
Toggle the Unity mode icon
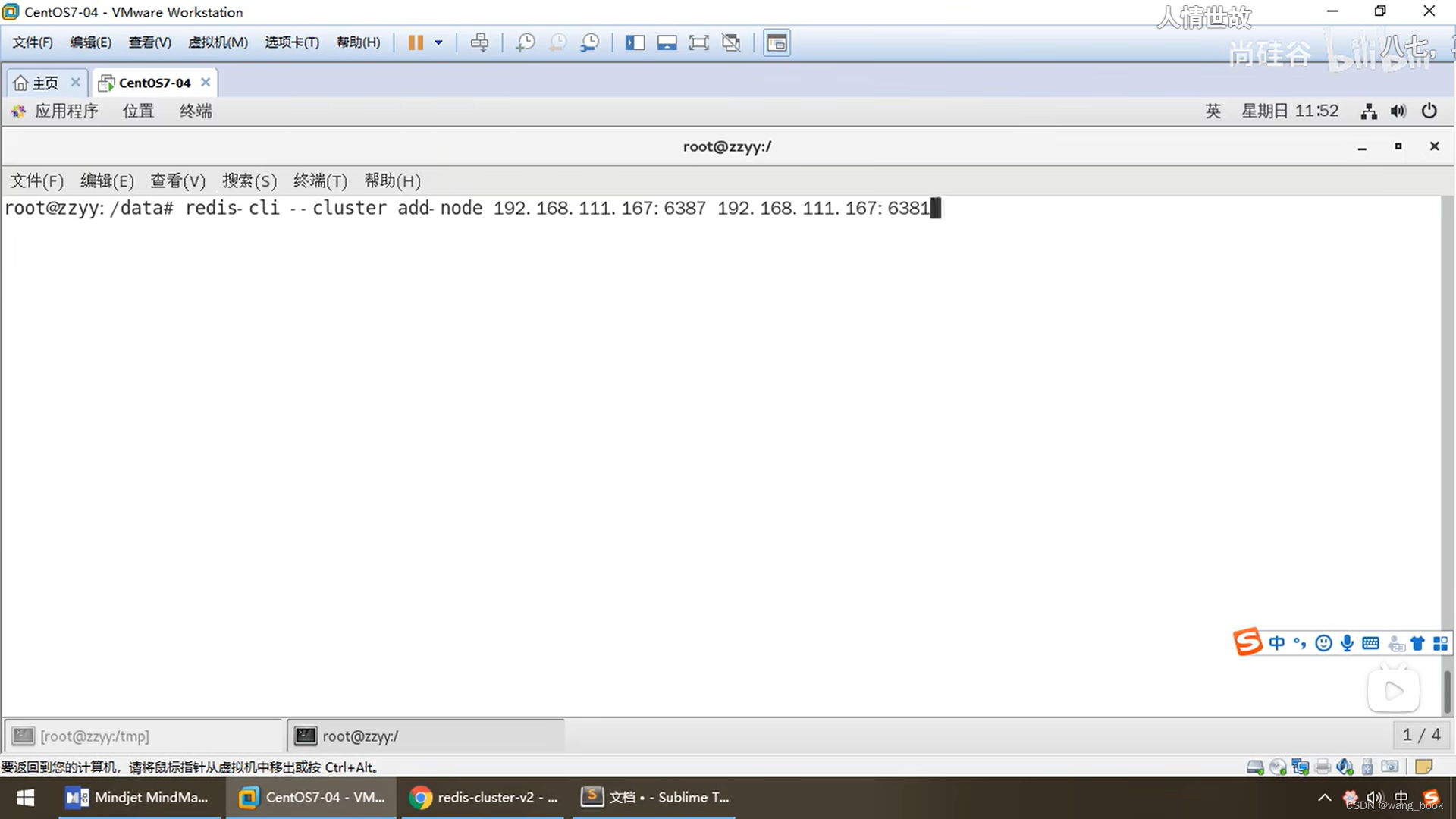[731, 42]
